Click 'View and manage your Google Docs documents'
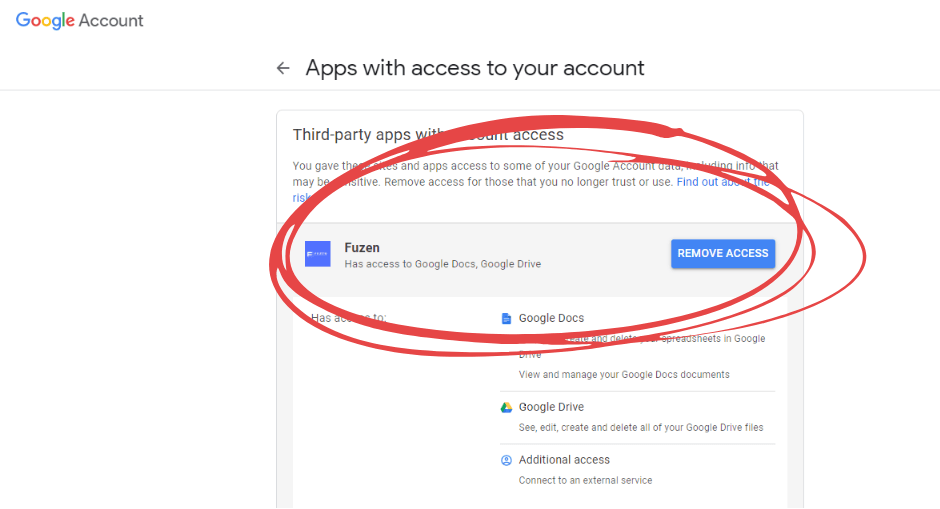The height and width of the screenshot is (509, 940). point(624,375)
